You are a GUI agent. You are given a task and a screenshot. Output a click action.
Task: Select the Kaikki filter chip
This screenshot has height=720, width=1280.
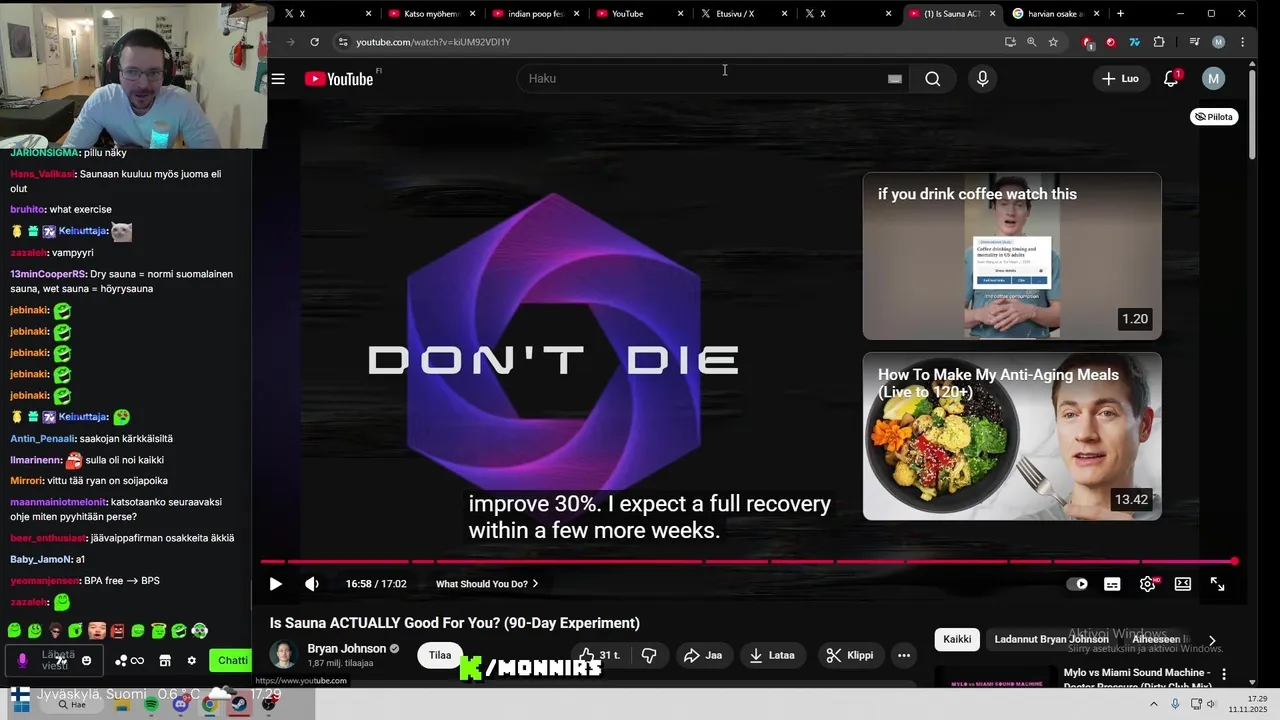(x=957, y=640)
